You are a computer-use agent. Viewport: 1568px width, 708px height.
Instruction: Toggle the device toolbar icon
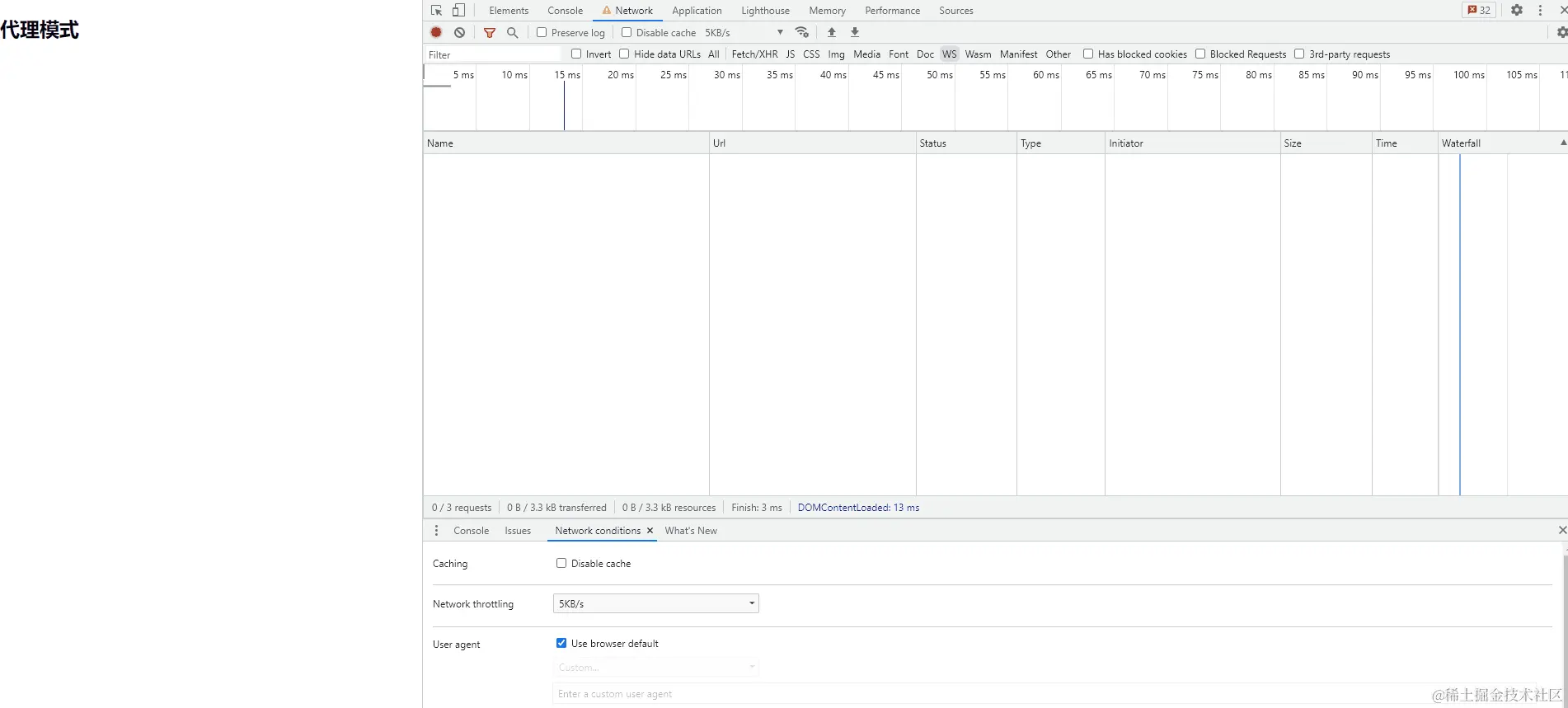pyautogui.click(x=458, y=11)
